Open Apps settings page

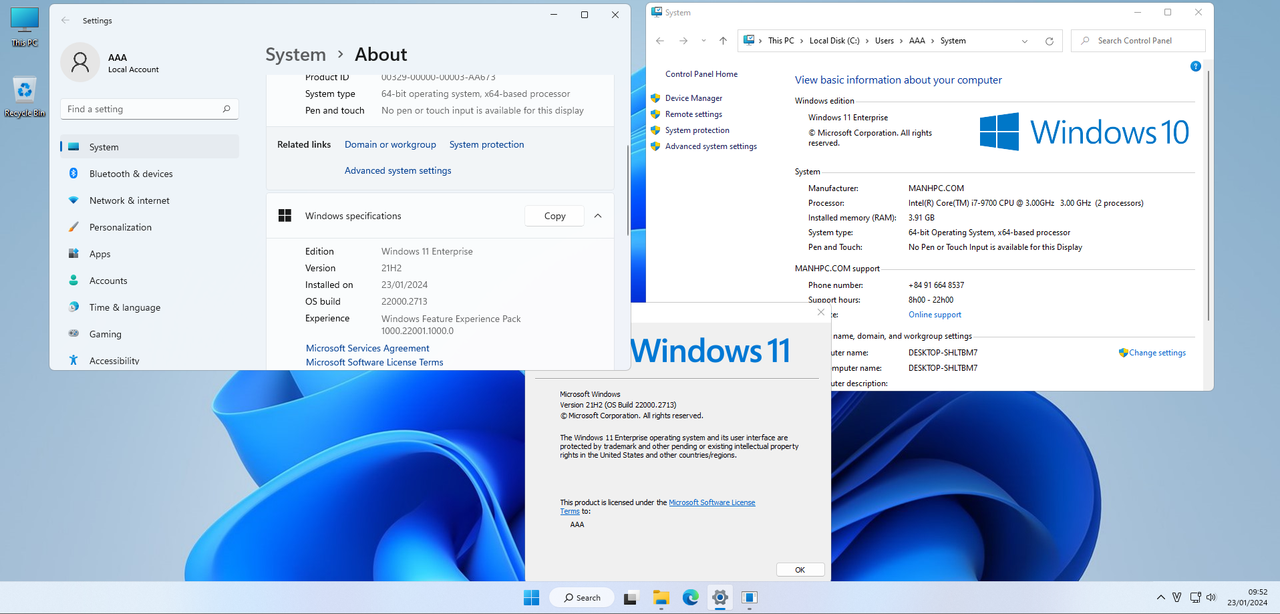coord(150,254)
